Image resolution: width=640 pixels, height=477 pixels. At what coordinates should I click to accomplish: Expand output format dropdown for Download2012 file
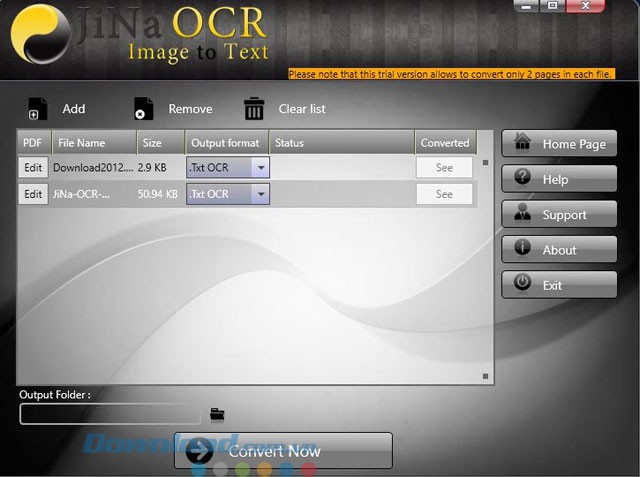260,168
